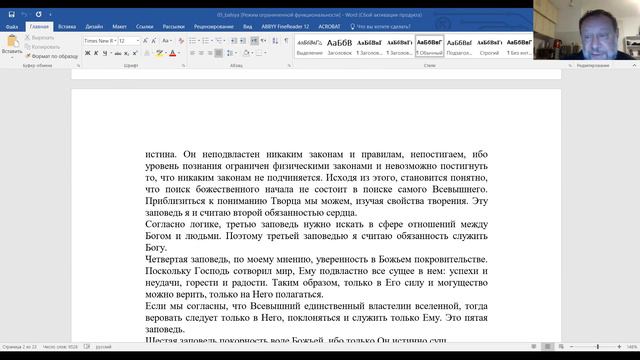
Task: Toggle bold (Ж) formatting
Action: (x=87, y=53)
